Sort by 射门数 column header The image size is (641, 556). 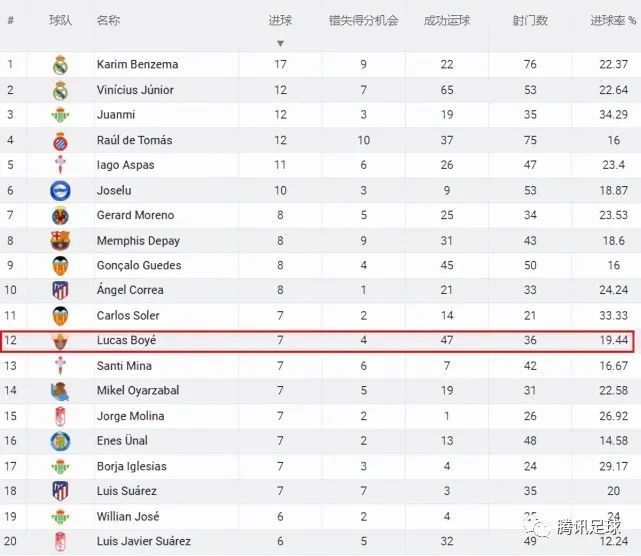(x=530, y=20)
